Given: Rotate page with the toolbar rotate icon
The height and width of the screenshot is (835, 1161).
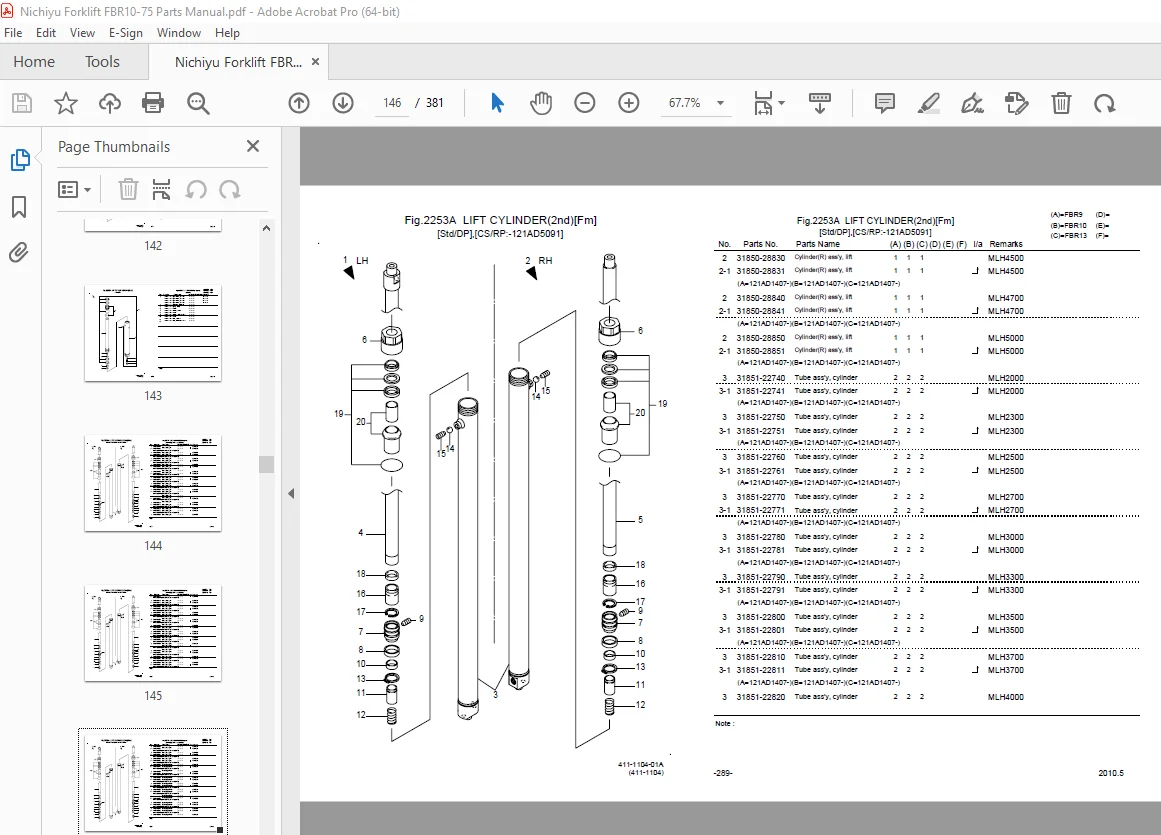Looking at the screenshot, I should tap(1105, 103).
